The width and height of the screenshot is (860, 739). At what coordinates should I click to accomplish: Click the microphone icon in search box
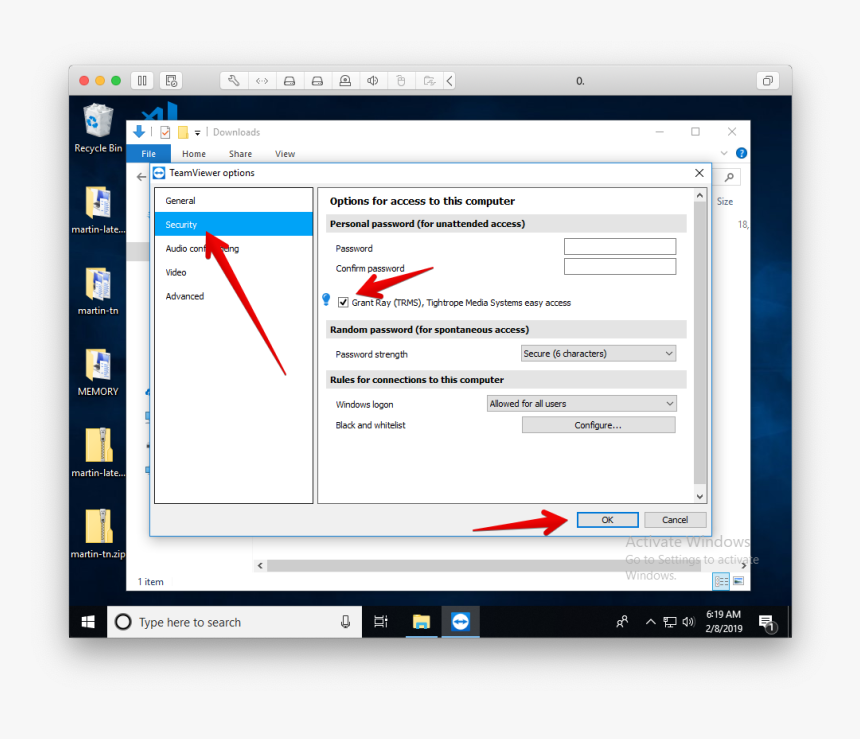(346, 622)
